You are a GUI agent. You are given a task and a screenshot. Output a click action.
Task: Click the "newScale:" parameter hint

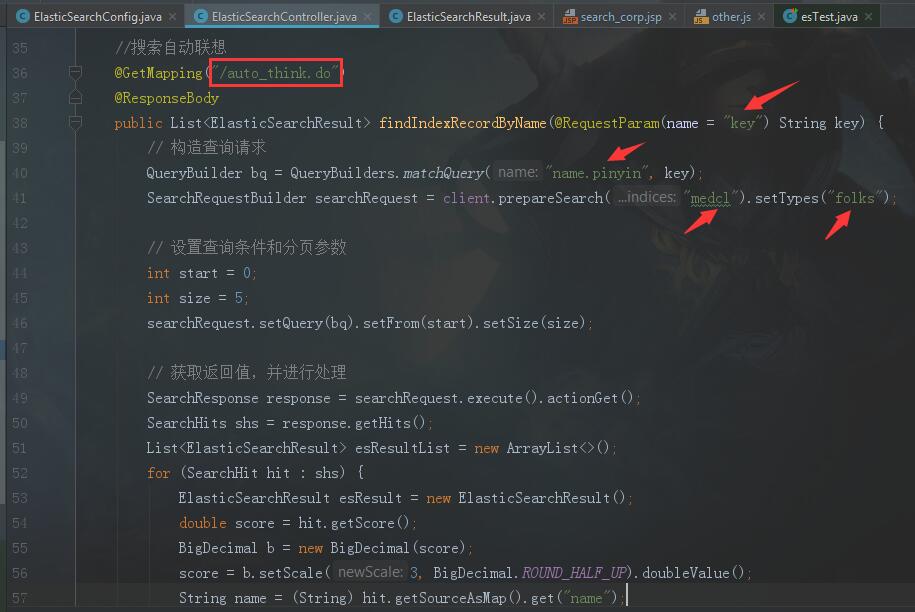[x=370, y=573]
